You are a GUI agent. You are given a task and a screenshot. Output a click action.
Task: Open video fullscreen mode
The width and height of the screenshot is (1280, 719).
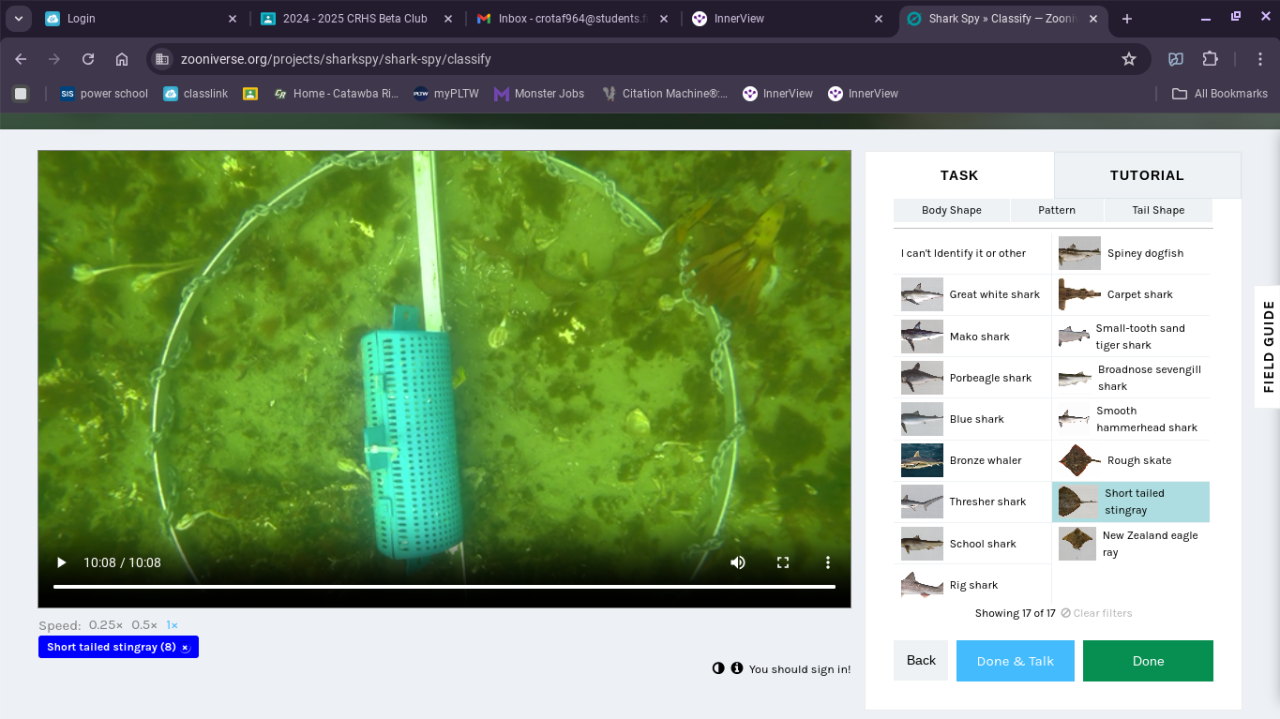[x=783, y=562]
